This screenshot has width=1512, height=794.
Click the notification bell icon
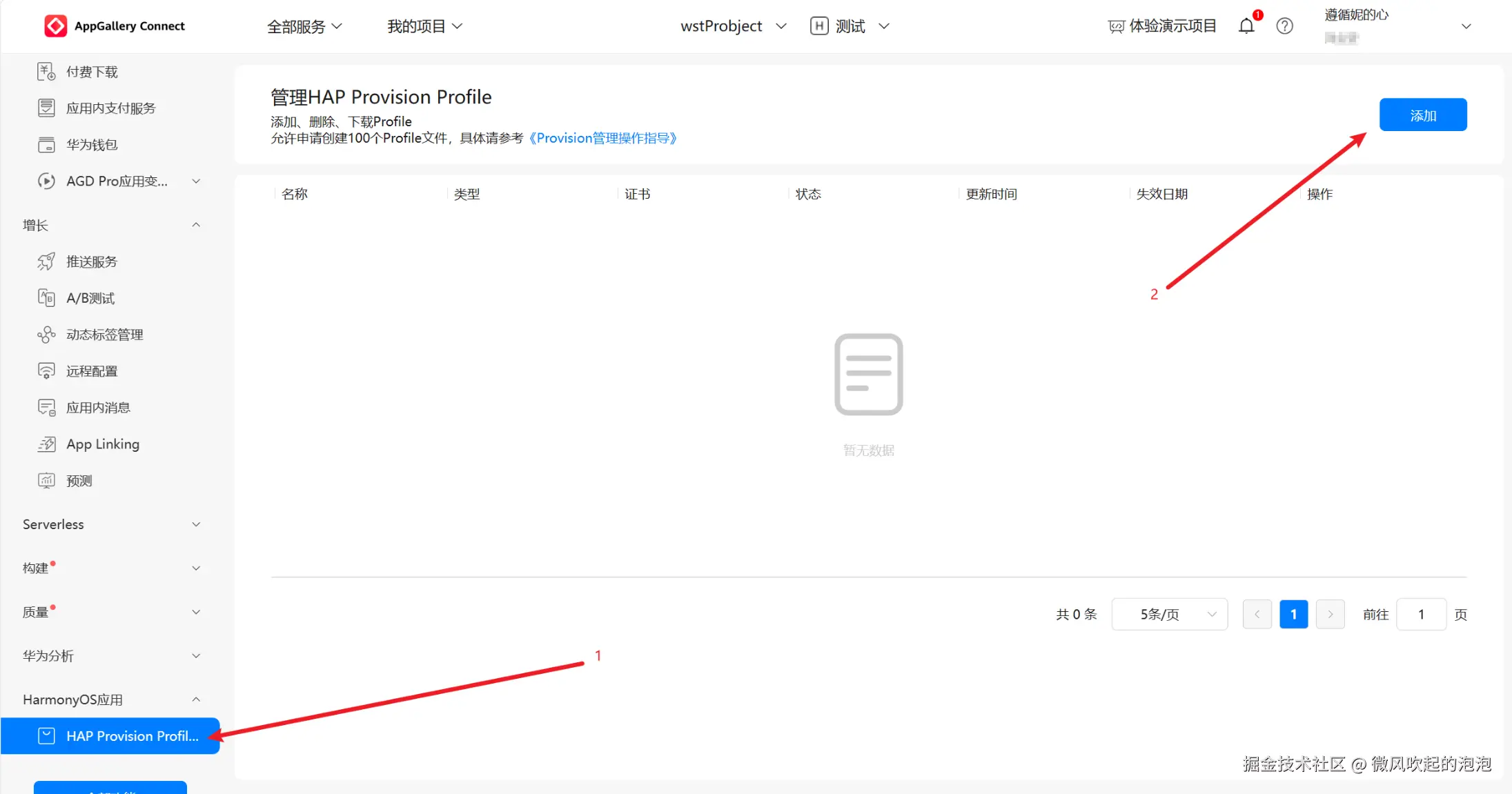(1246, 26)
